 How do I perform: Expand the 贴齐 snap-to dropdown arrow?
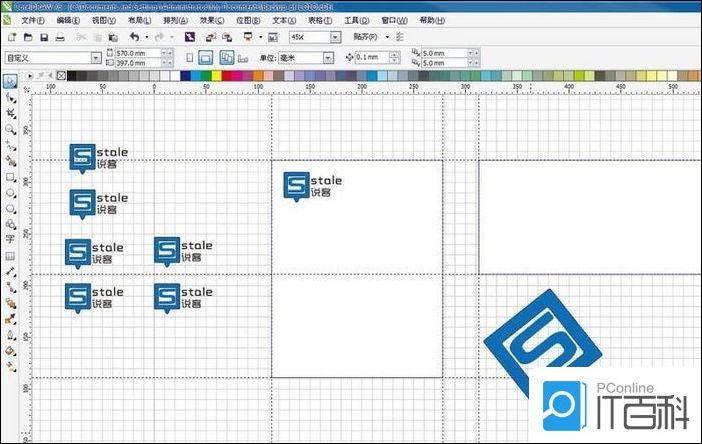pos(387,37)
